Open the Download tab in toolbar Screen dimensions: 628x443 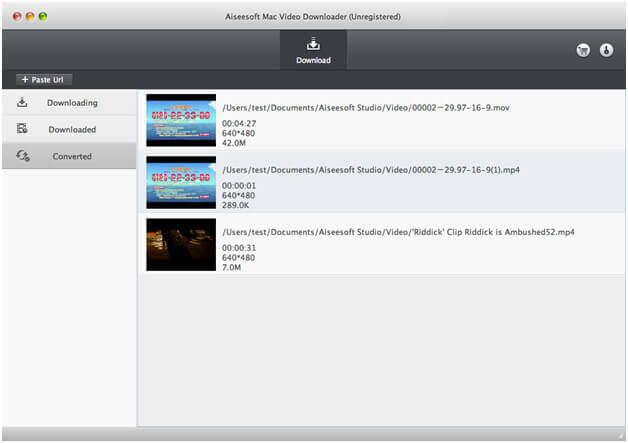coord(313,50)
